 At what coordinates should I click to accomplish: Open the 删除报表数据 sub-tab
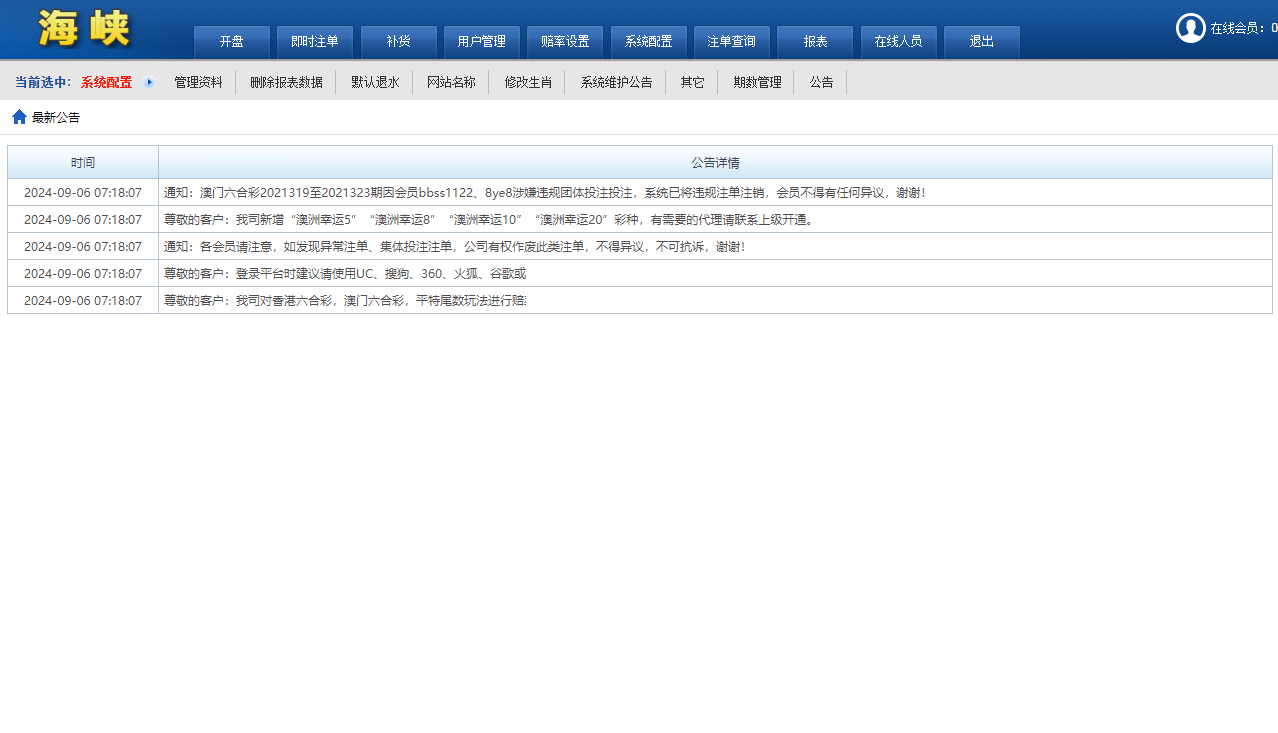286,82
